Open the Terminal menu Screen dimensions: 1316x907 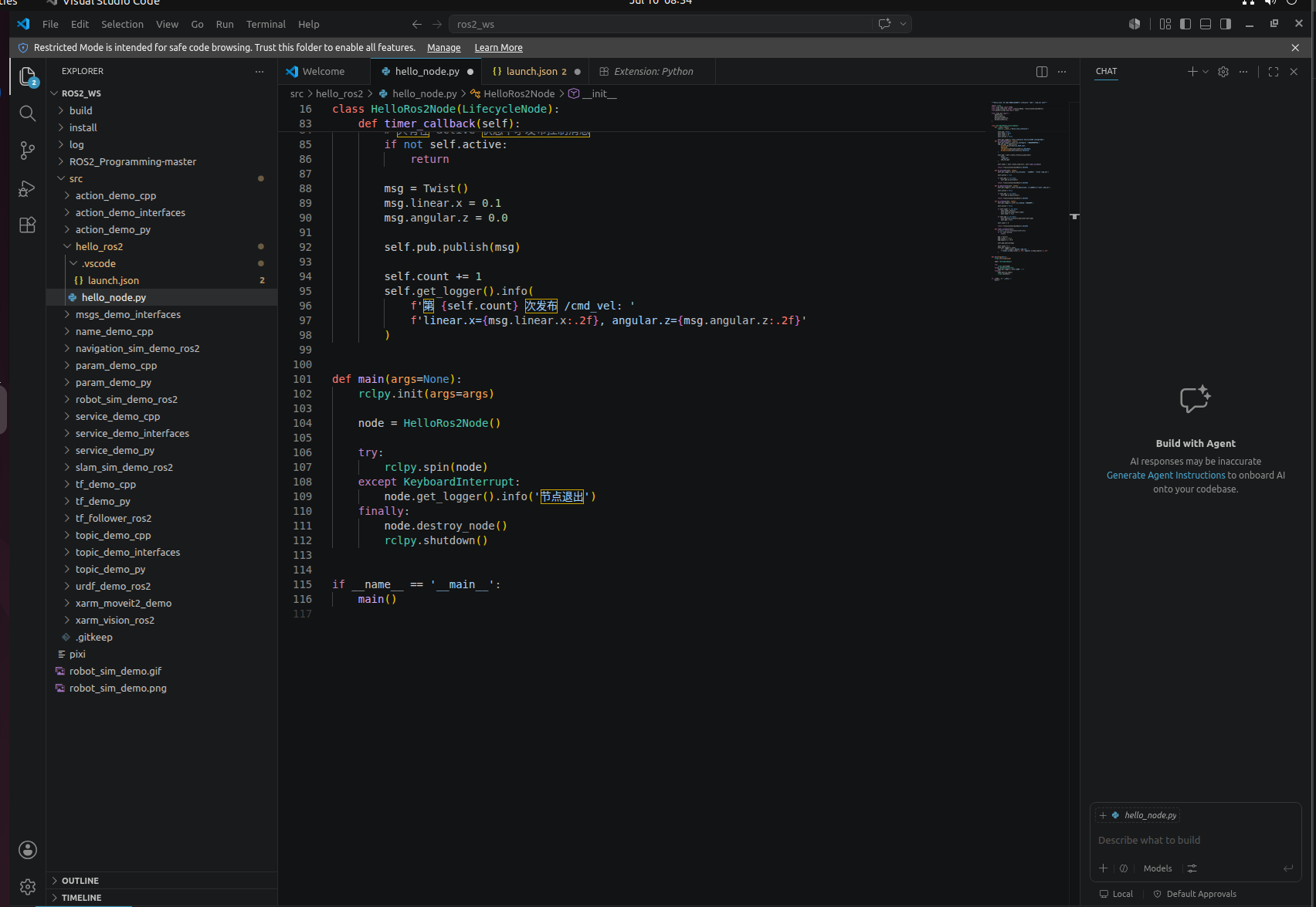click(266, 24)
